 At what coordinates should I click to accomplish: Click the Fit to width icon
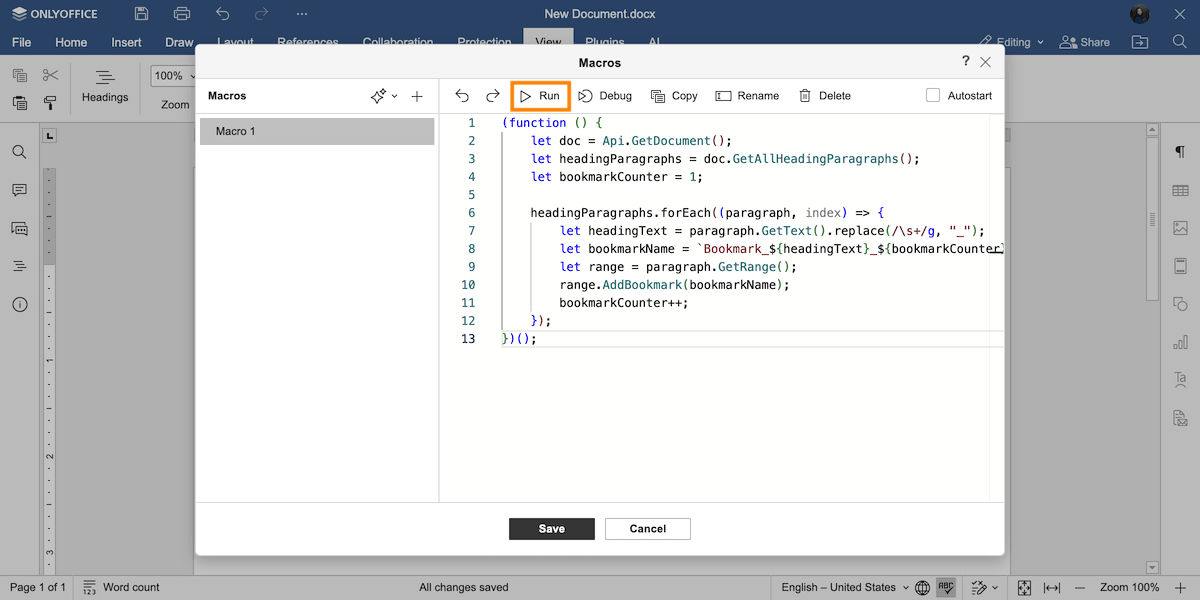(x=1052, y=588)
